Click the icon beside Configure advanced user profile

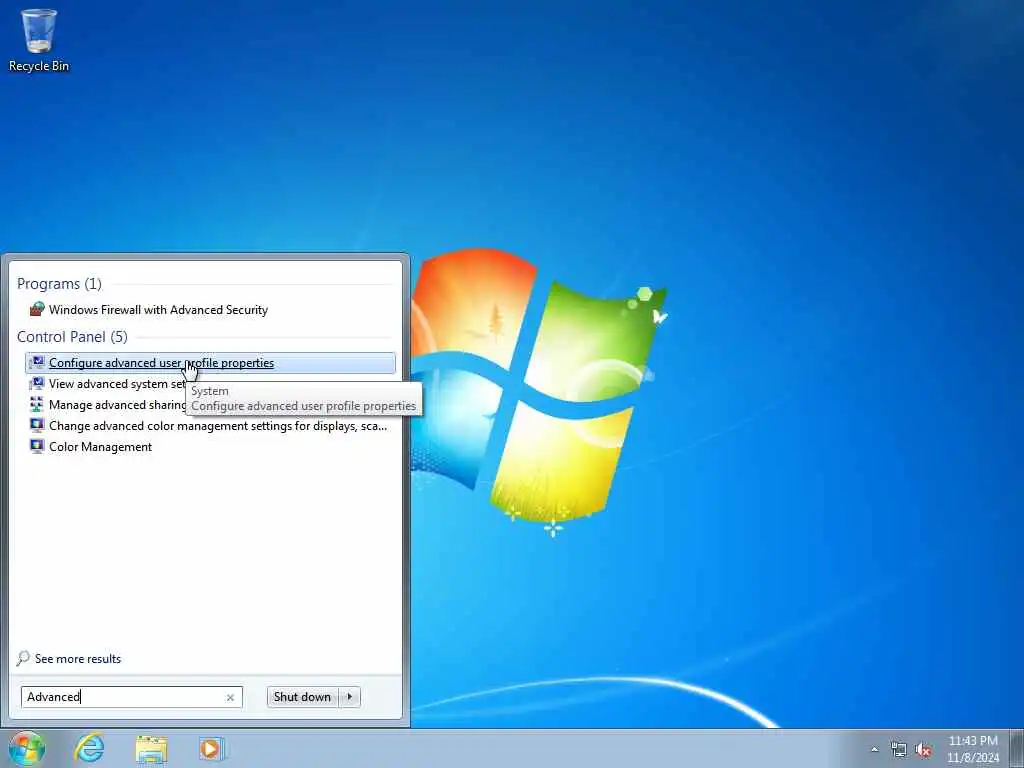point(37,362)
